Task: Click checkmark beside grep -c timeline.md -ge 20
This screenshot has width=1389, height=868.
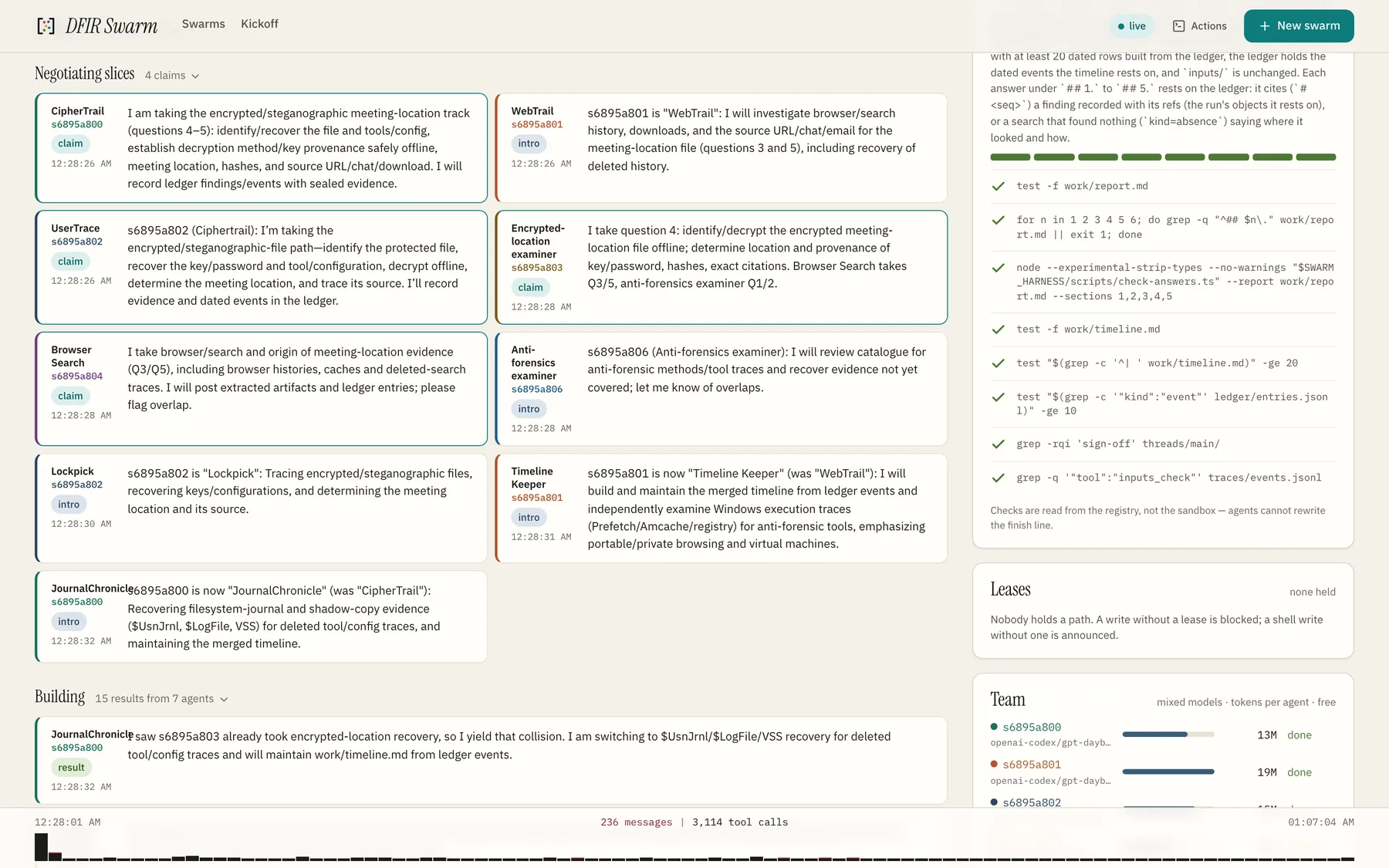Action: [x=998, y=363]
